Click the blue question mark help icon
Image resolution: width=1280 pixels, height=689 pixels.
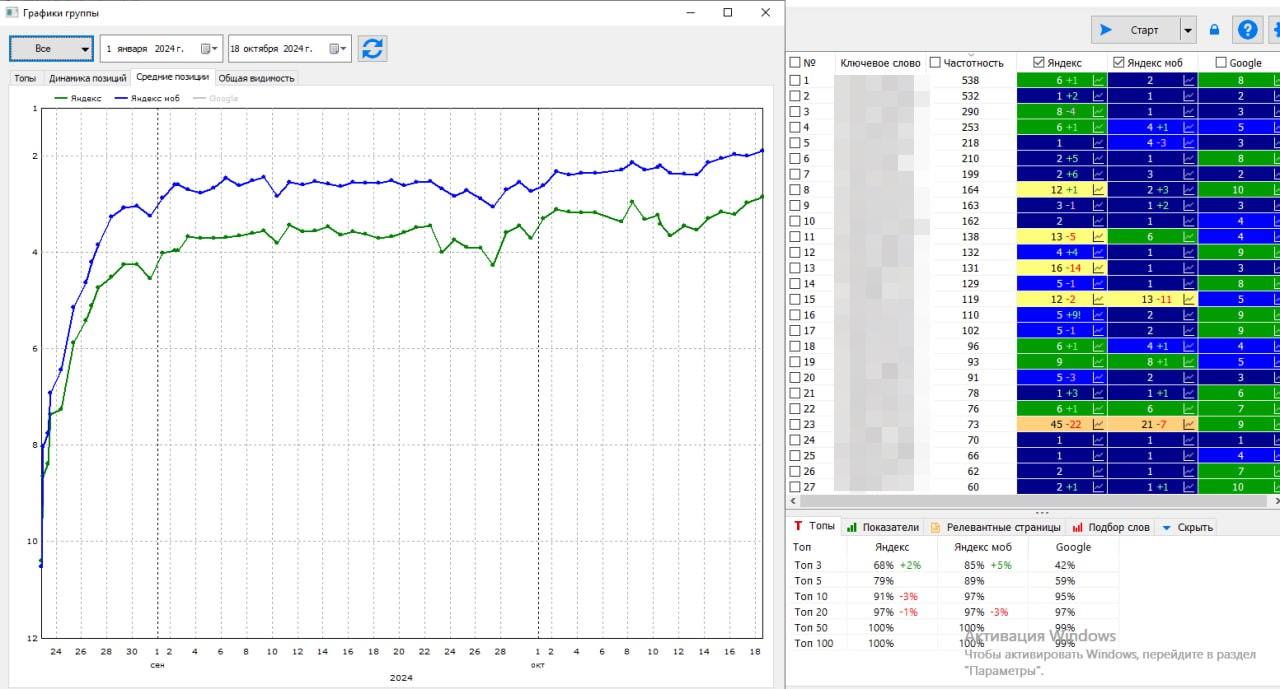[1247, 30]
